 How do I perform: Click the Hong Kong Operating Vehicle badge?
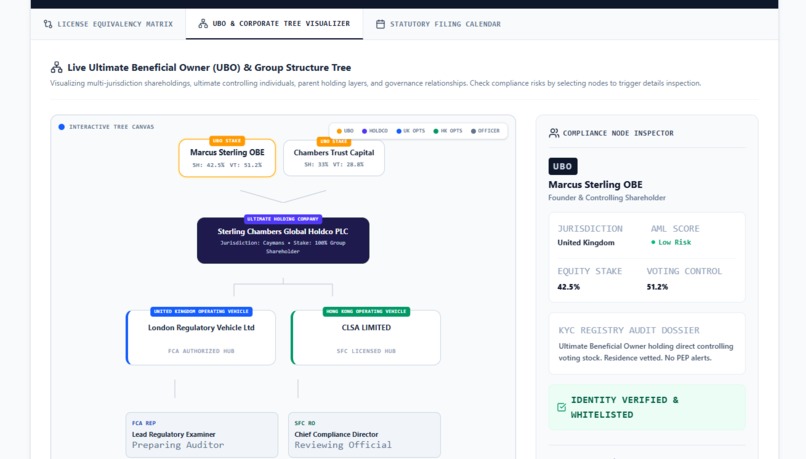366,311
